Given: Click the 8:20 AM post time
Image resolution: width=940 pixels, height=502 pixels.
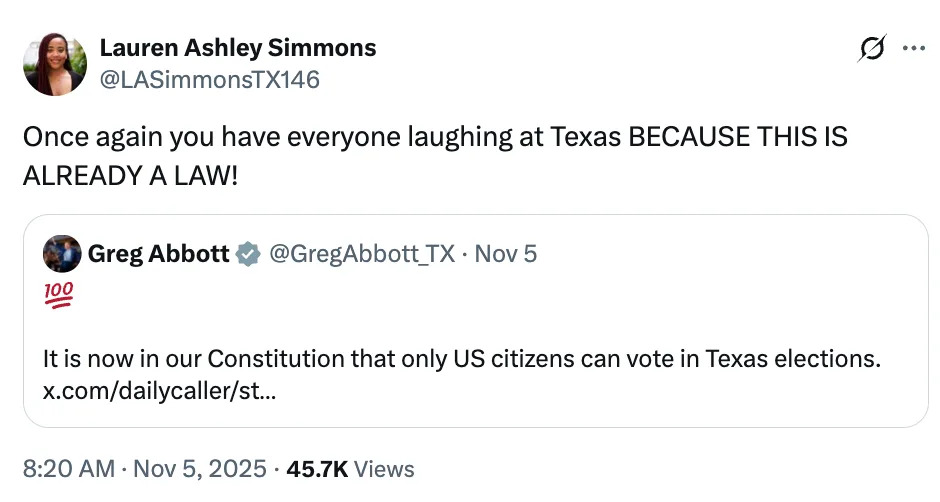Looking at the screenshot, I should coord(69,468).
